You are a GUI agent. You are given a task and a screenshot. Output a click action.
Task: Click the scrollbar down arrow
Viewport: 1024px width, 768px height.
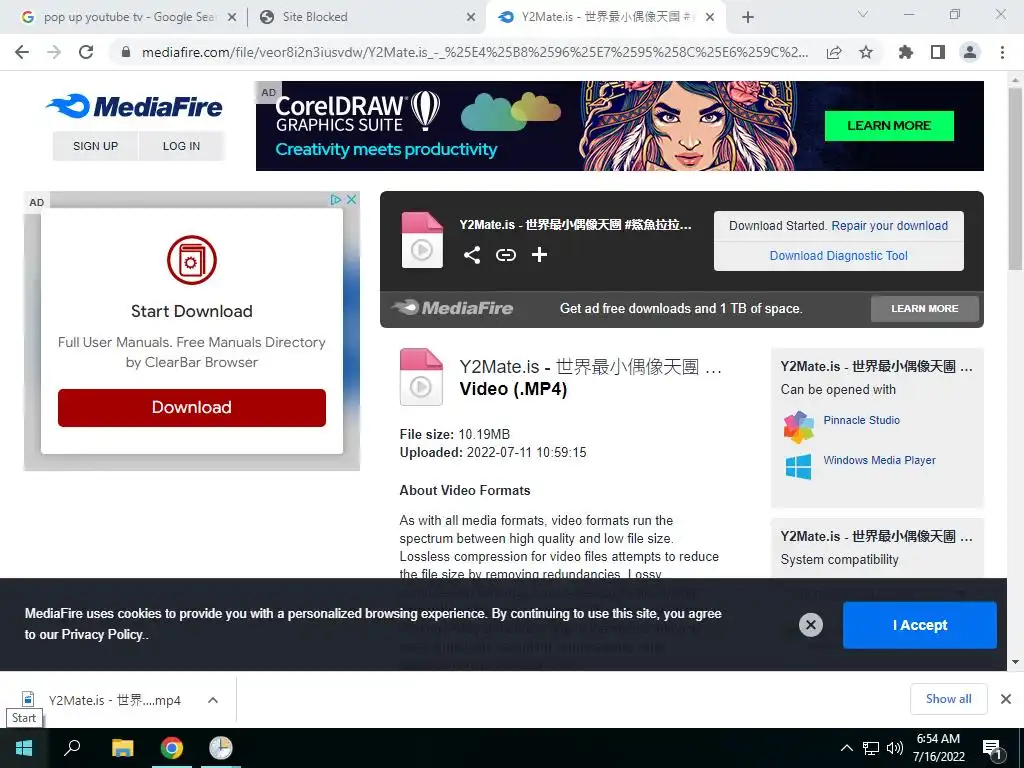pos(1016,662)
